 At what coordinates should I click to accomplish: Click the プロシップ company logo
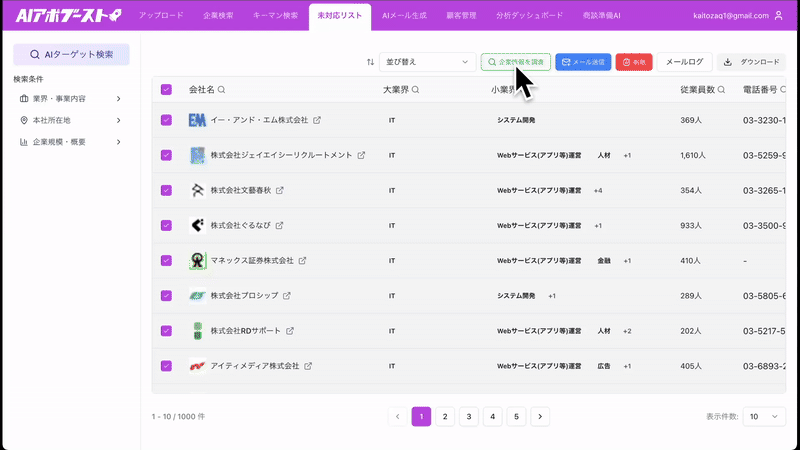tap(197, 296)
